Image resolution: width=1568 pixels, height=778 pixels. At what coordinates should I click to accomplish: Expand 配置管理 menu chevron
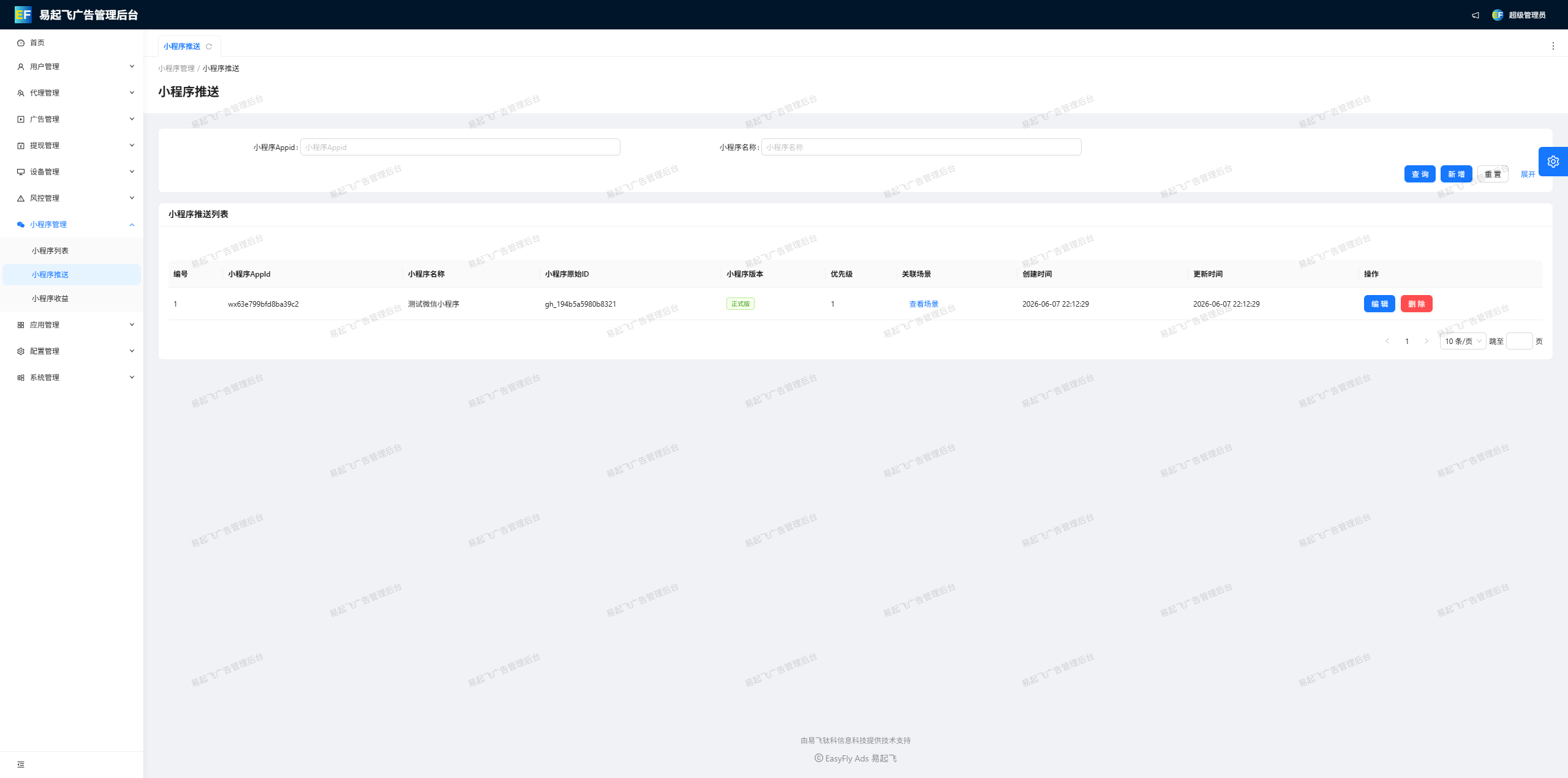pyautogui.click(x=132, y=351)
